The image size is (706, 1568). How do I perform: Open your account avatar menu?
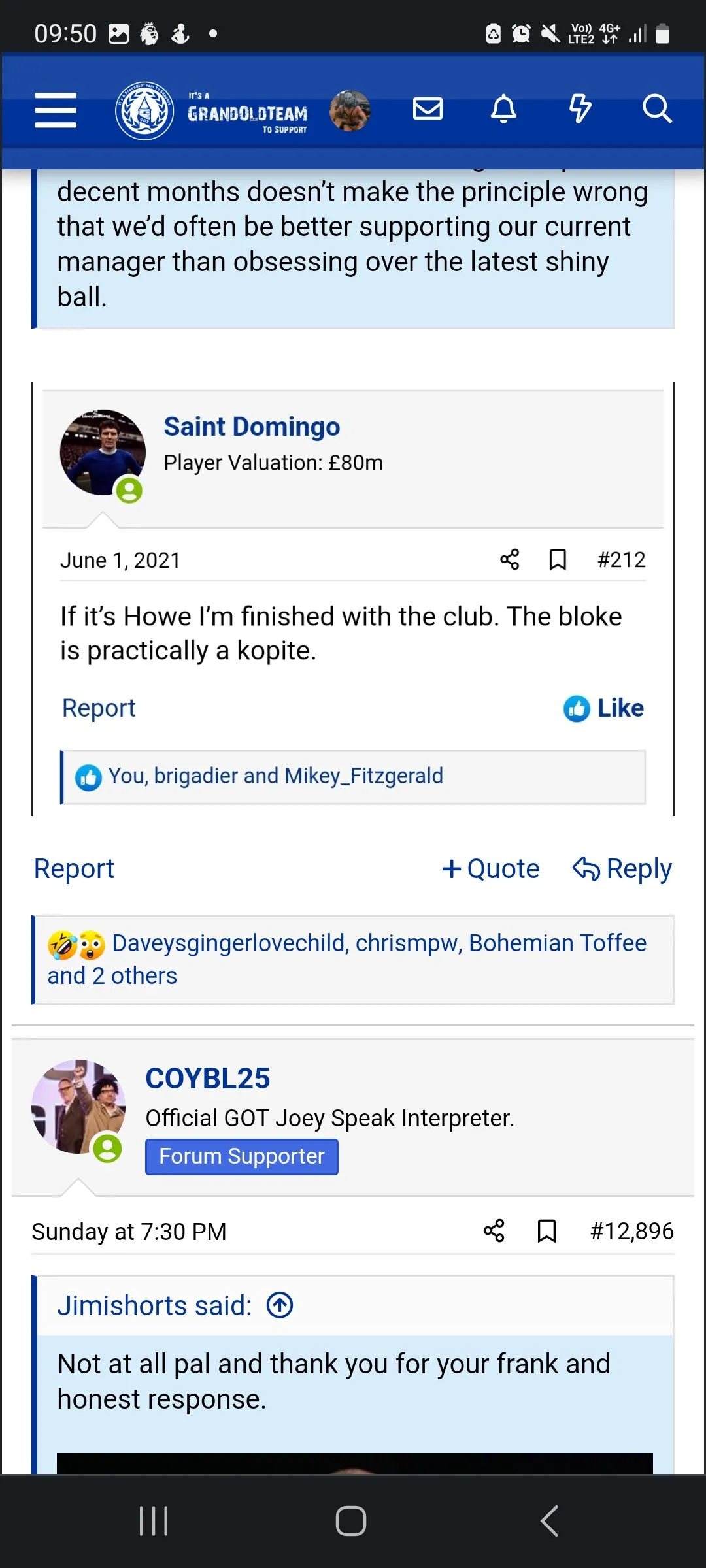[x=350, y=110]
